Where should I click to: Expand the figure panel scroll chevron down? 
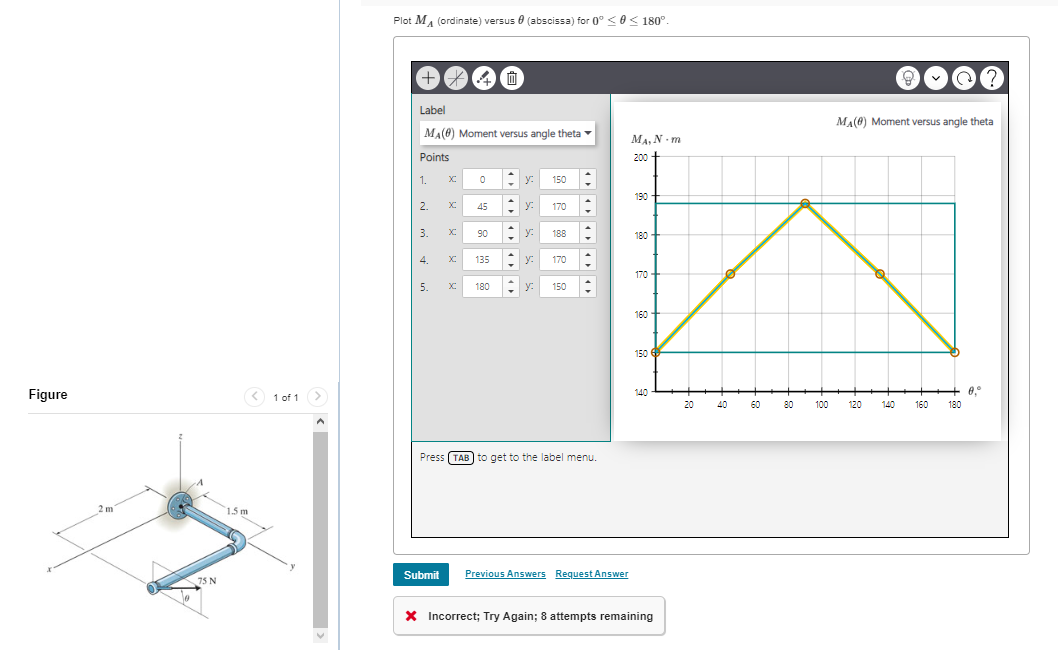point(320,634)
